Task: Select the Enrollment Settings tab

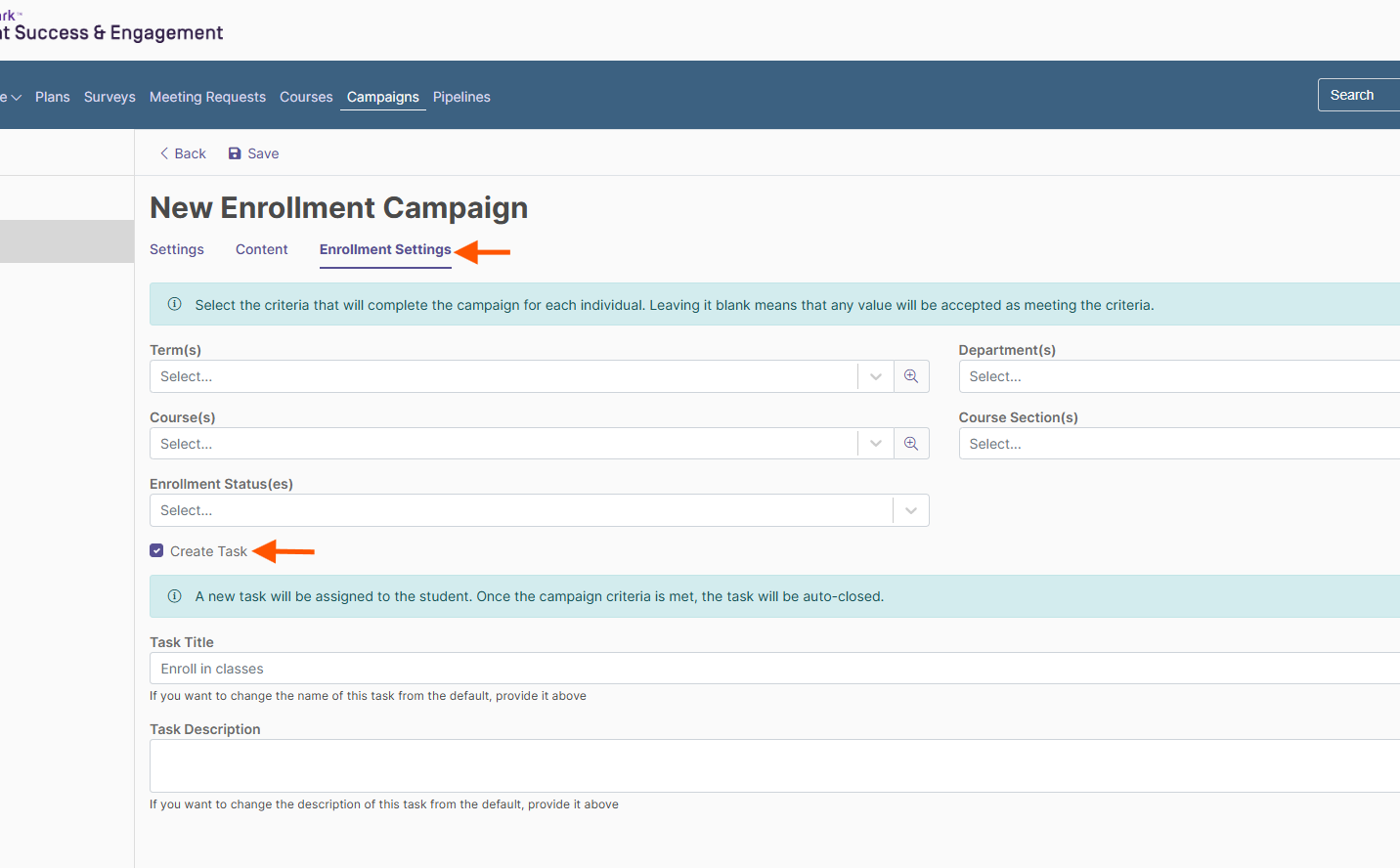Action: click(385, 249)
